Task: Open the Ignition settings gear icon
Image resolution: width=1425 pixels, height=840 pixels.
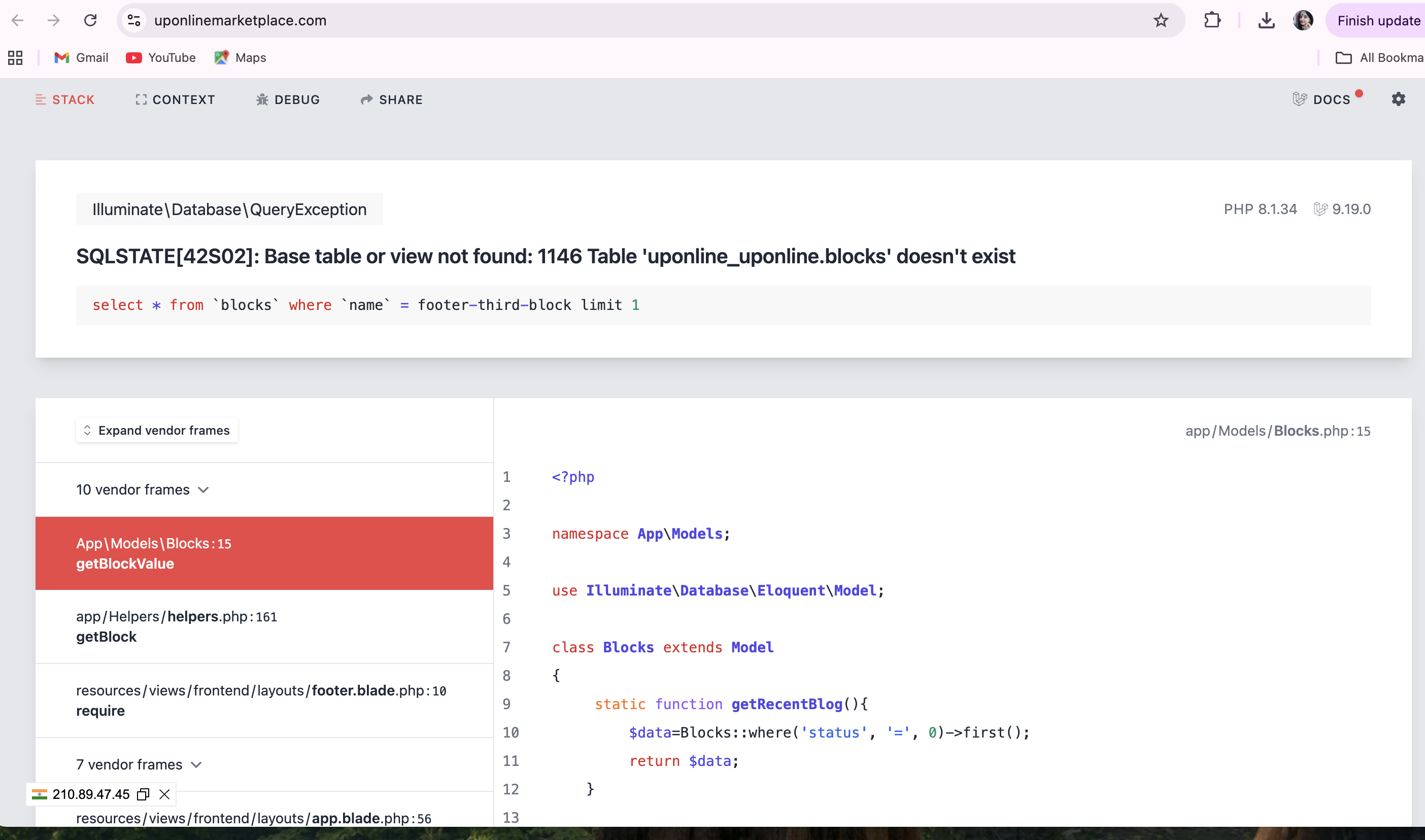Action: pyautogui.click(x=1398, y=99)
